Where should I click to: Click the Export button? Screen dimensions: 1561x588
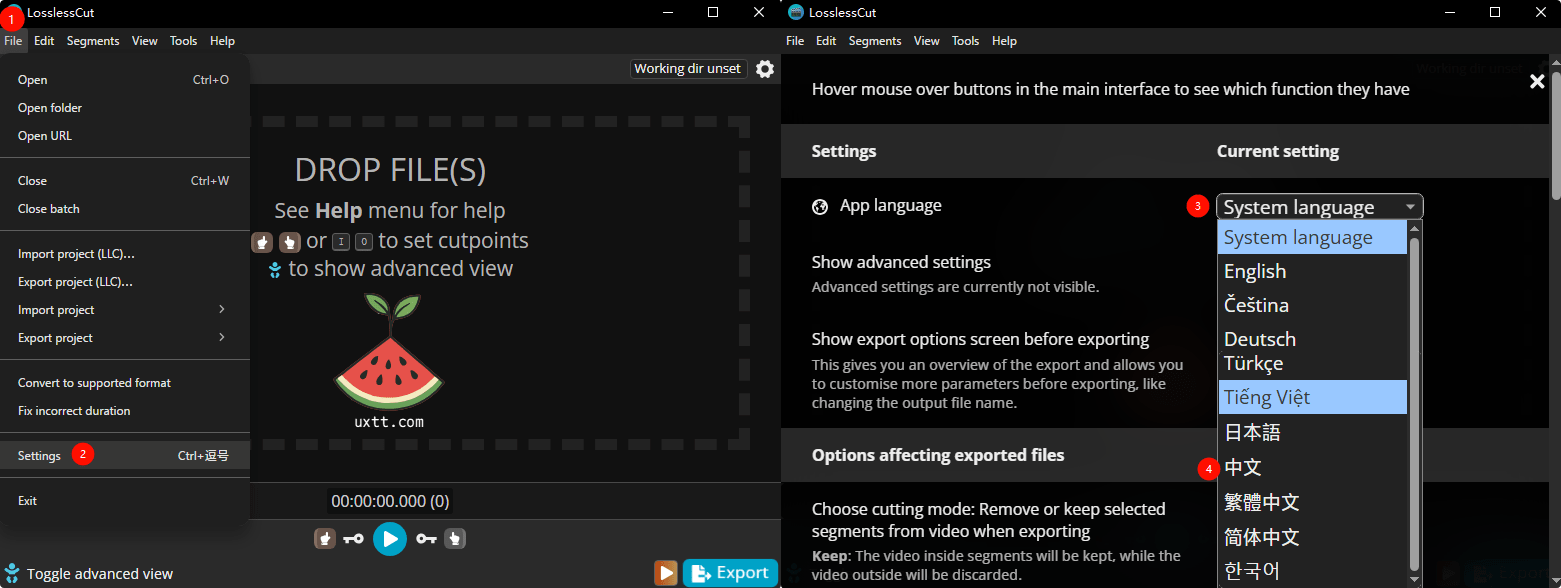click(730, 573)
